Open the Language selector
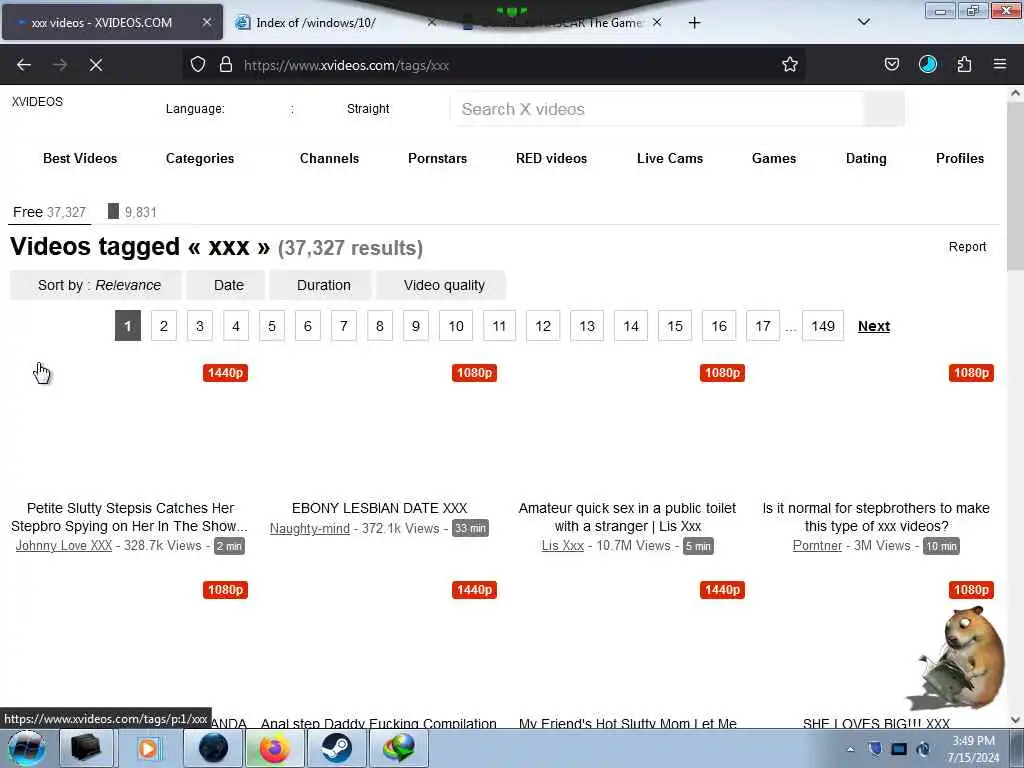 195,109
